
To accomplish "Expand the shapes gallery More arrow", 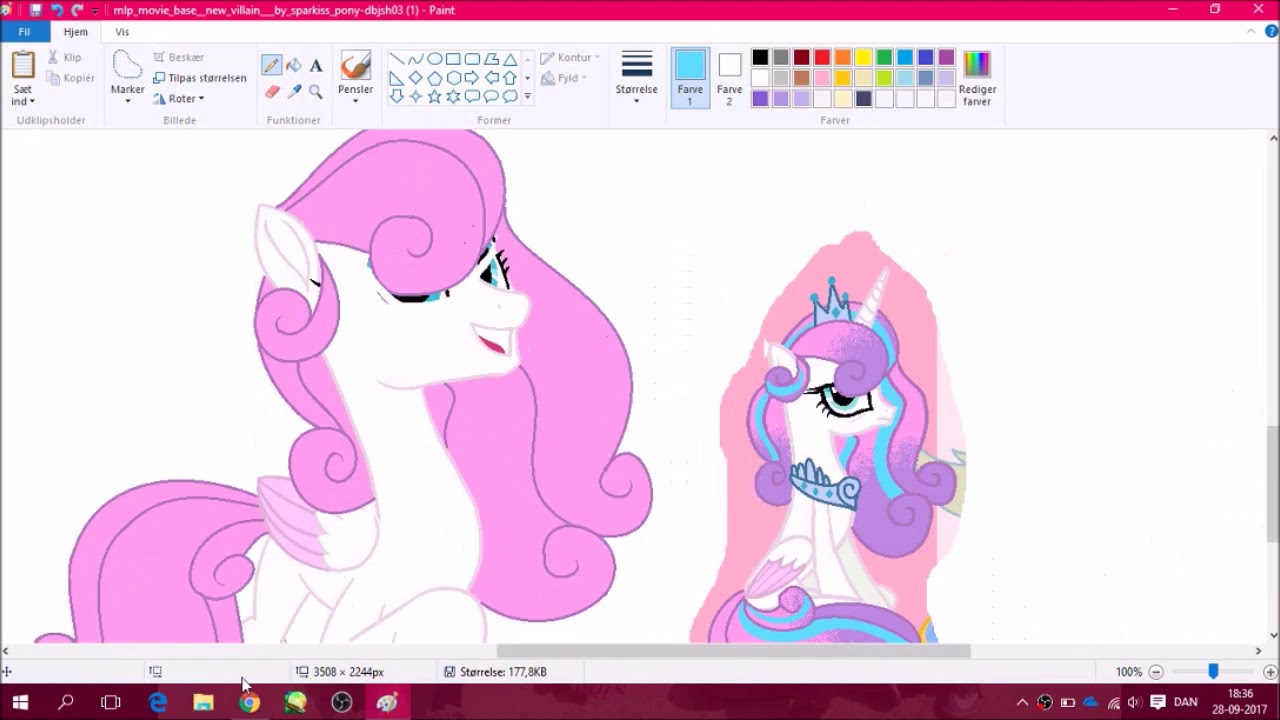I will pos(527,97).
